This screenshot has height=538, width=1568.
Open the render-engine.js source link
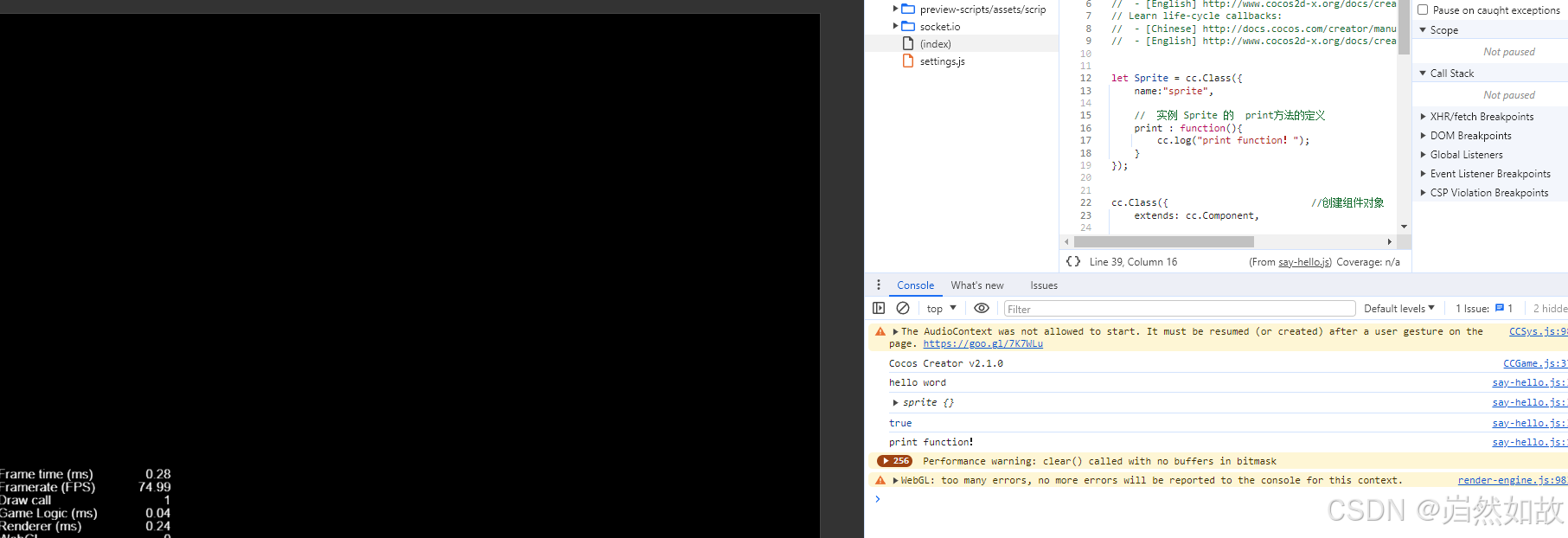[x=1512, y=480]
